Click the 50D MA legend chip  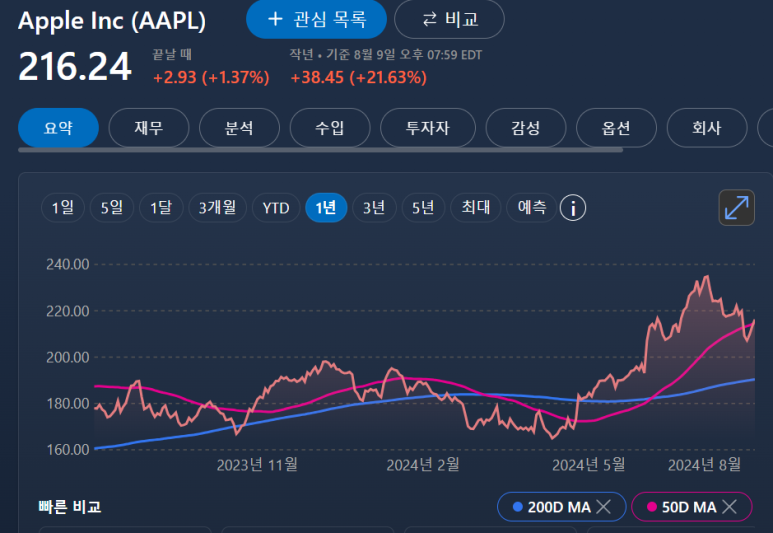click(692, 506)
